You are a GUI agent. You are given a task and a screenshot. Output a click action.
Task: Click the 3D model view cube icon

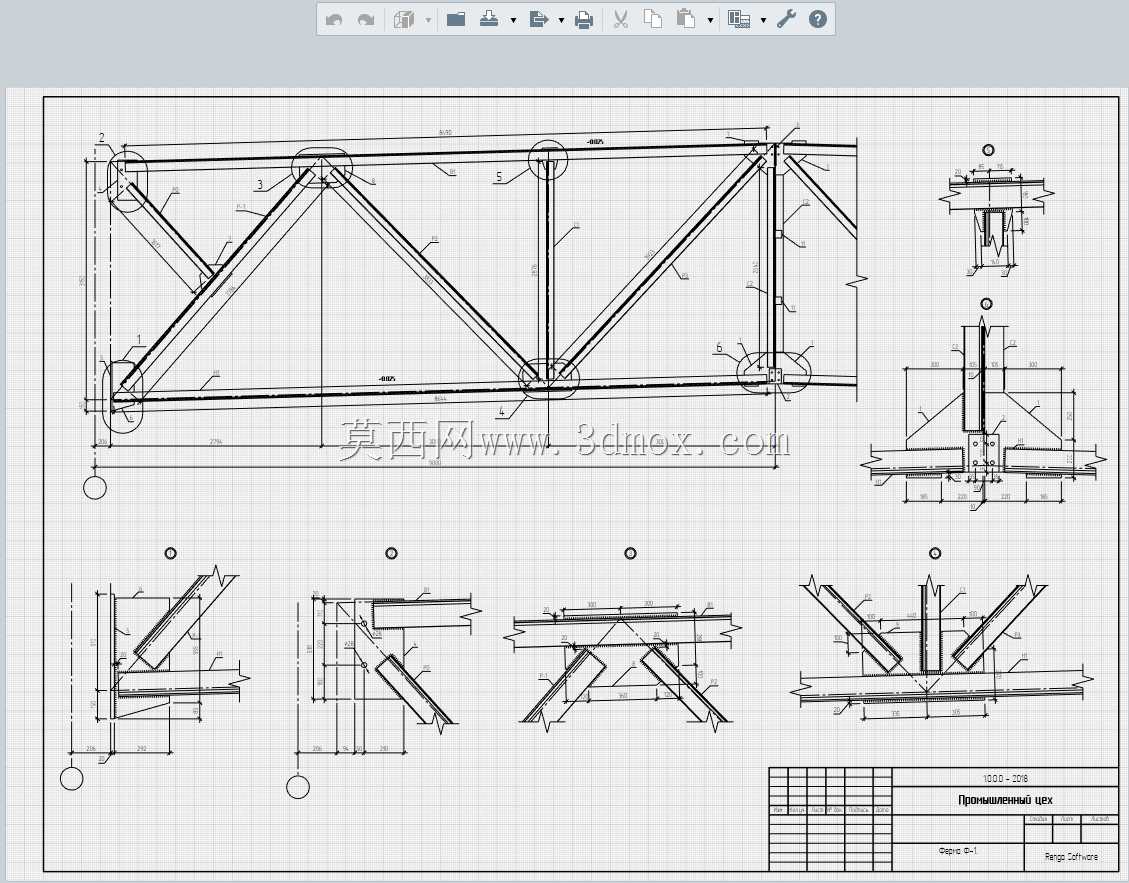404,19
